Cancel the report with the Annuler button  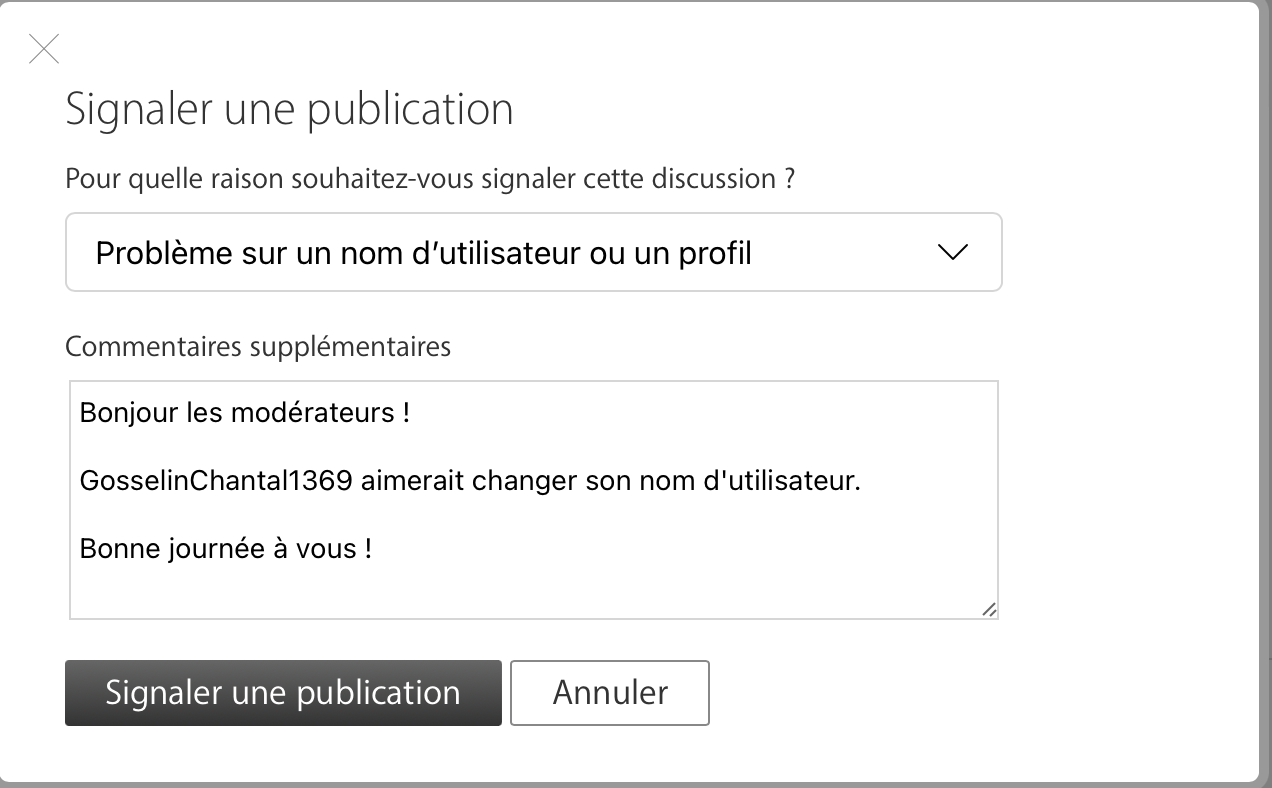610,692
